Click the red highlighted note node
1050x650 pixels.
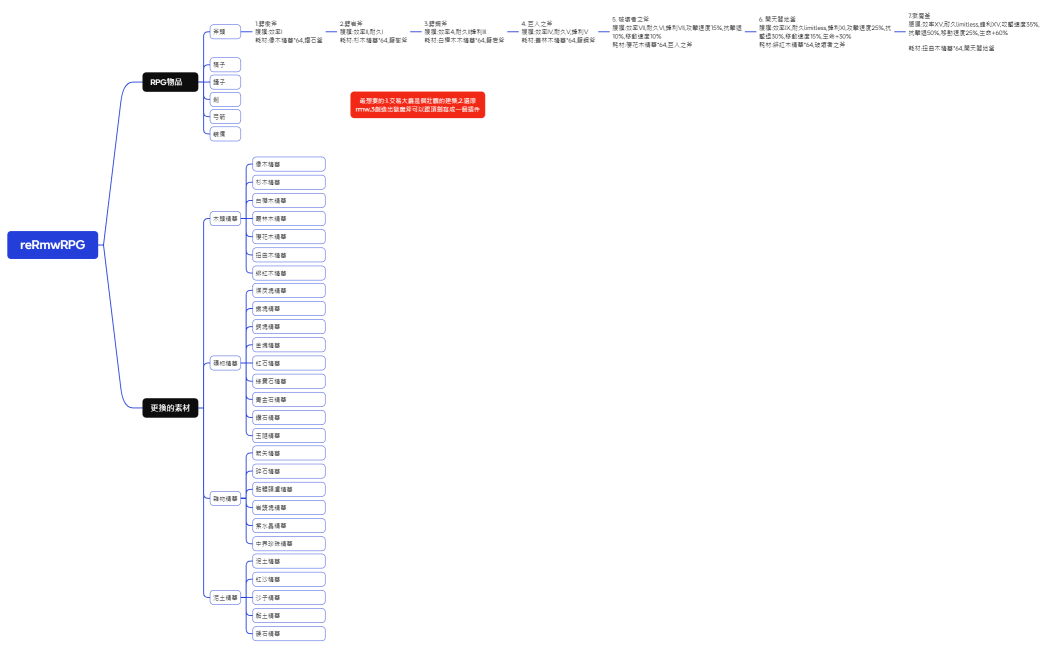417,105
